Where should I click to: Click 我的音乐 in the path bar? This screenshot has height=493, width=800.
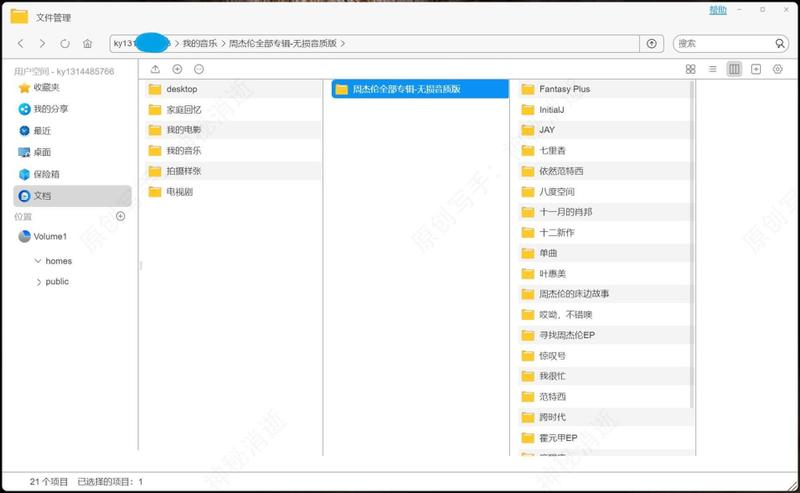[x=199, y=43]
